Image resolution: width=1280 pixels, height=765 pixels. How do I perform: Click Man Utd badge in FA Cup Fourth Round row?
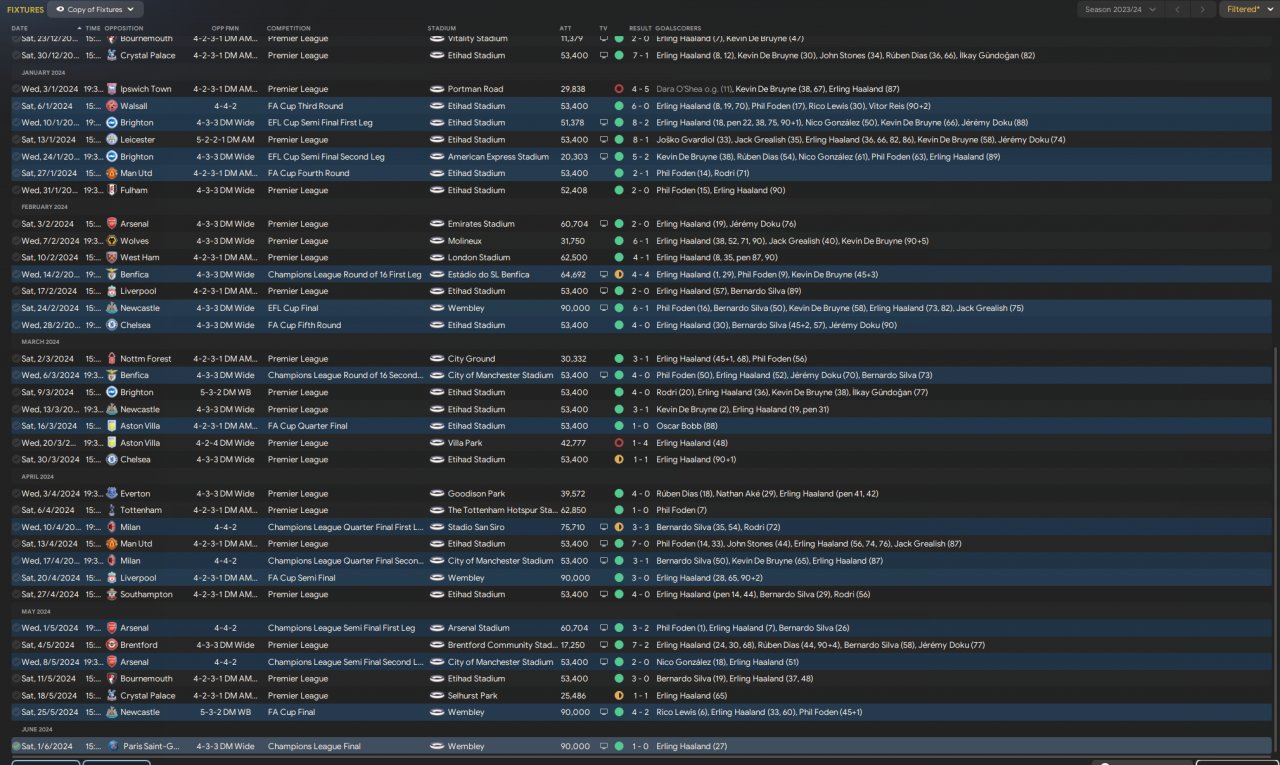[112, 173]
